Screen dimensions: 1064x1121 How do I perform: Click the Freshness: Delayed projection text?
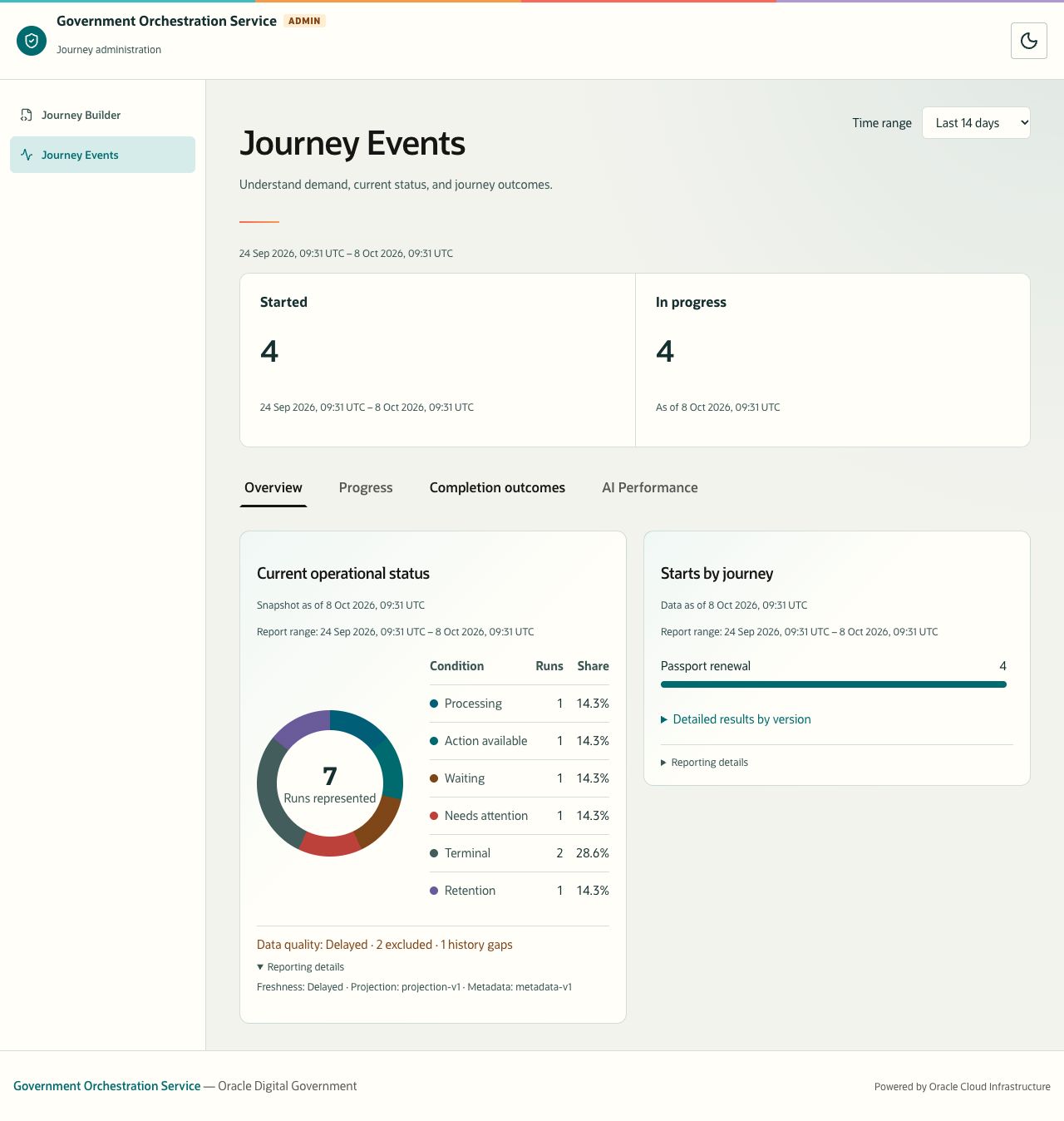(x=414, y=987)
